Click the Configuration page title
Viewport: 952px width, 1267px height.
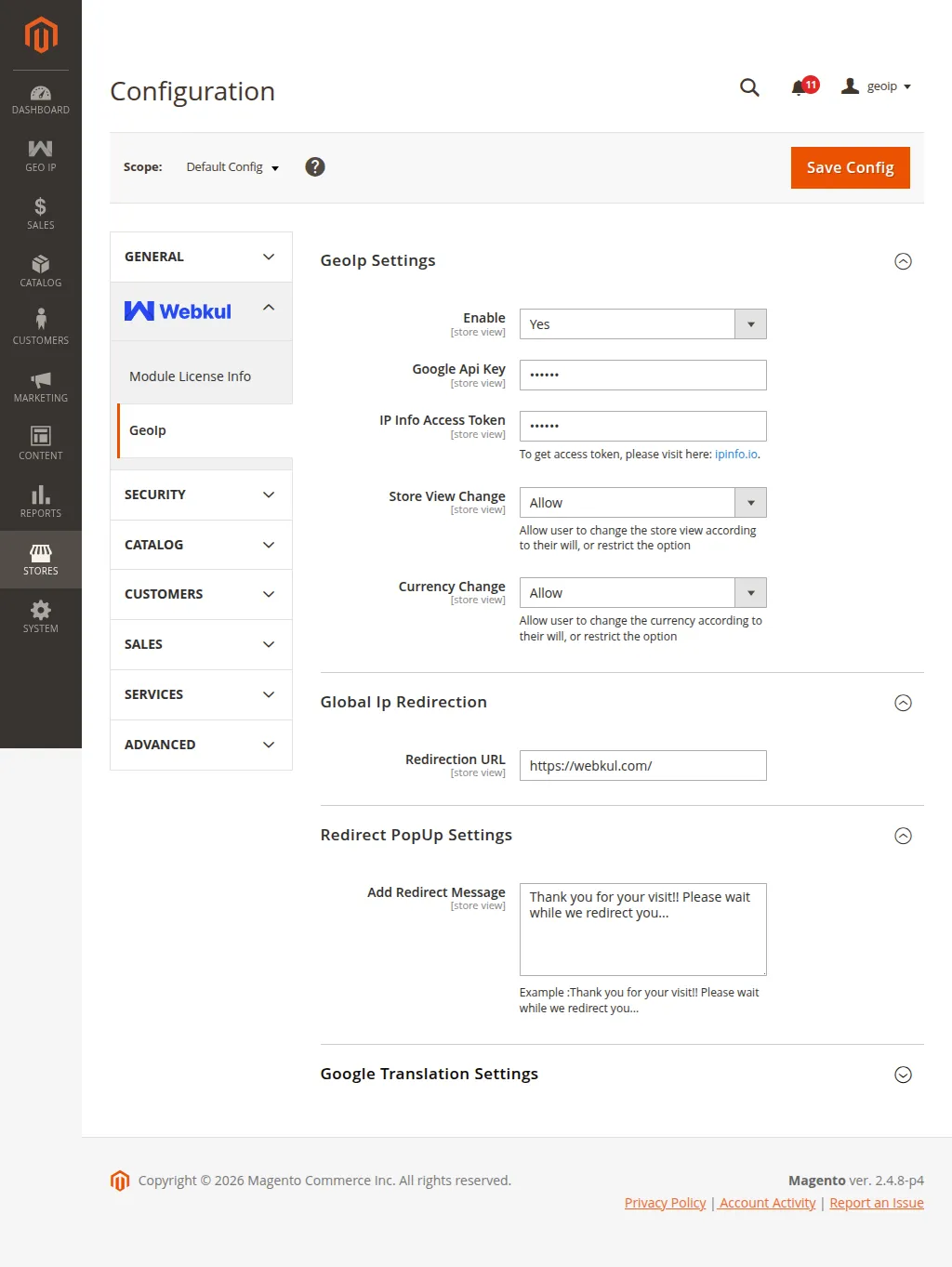(192, 91)
